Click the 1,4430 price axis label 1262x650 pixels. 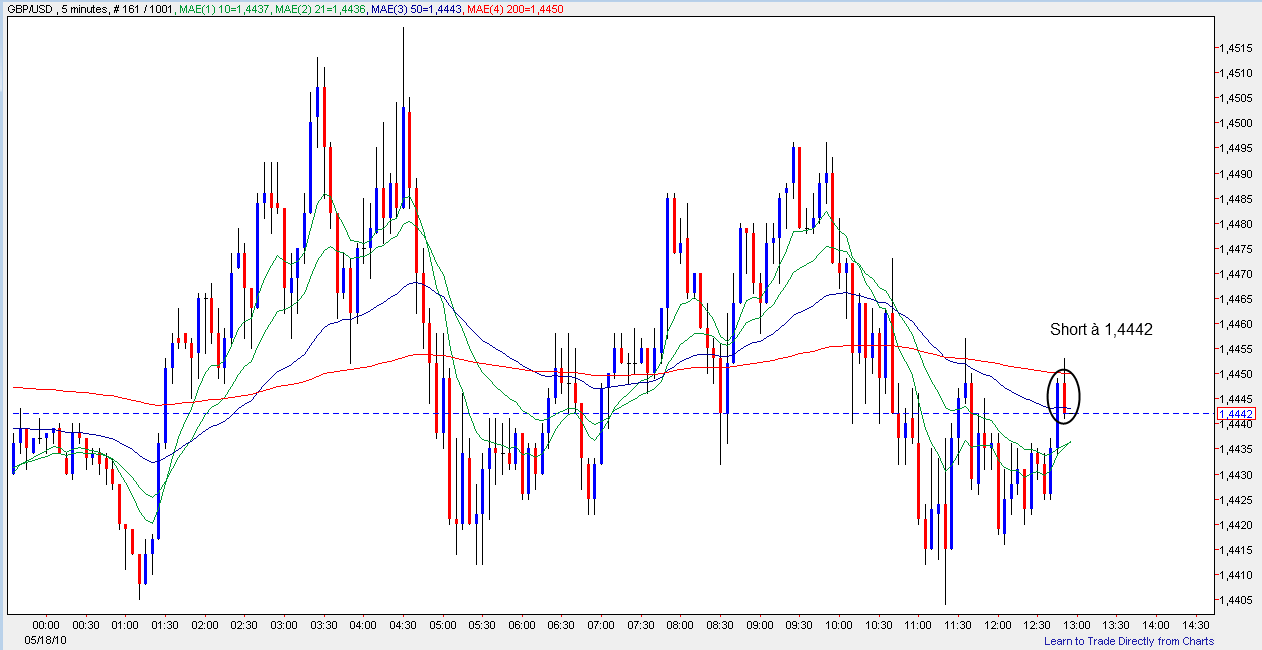point(1235,475)
